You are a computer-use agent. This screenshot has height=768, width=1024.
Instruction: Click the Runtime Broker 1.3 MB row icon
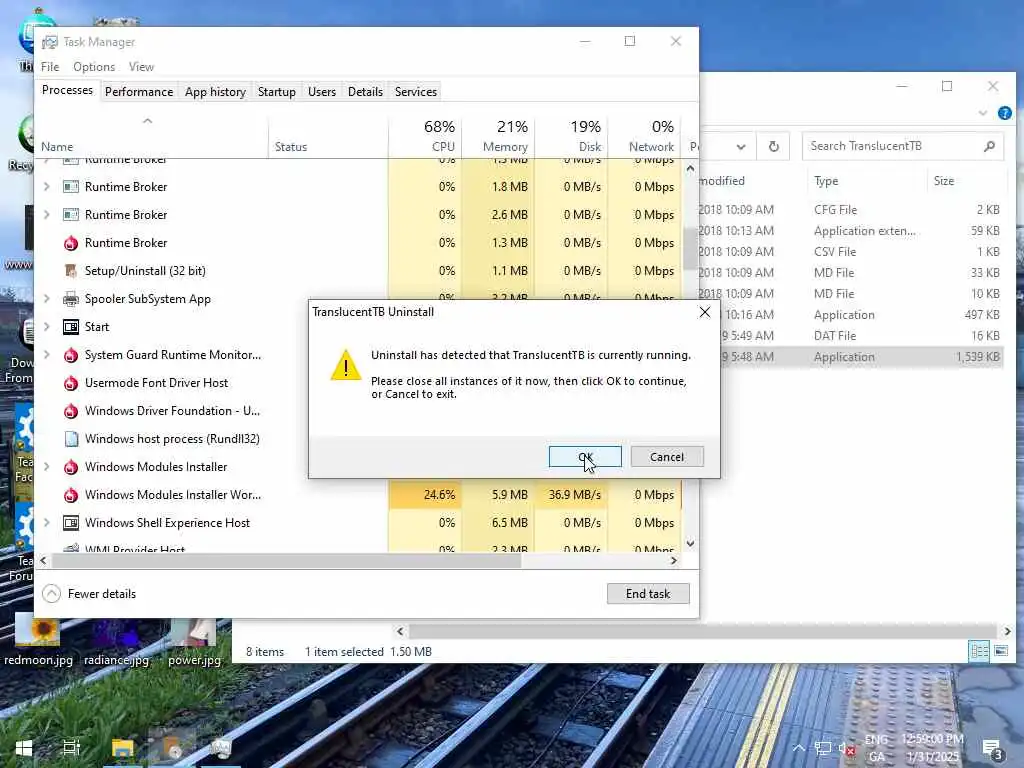point(71,244)
